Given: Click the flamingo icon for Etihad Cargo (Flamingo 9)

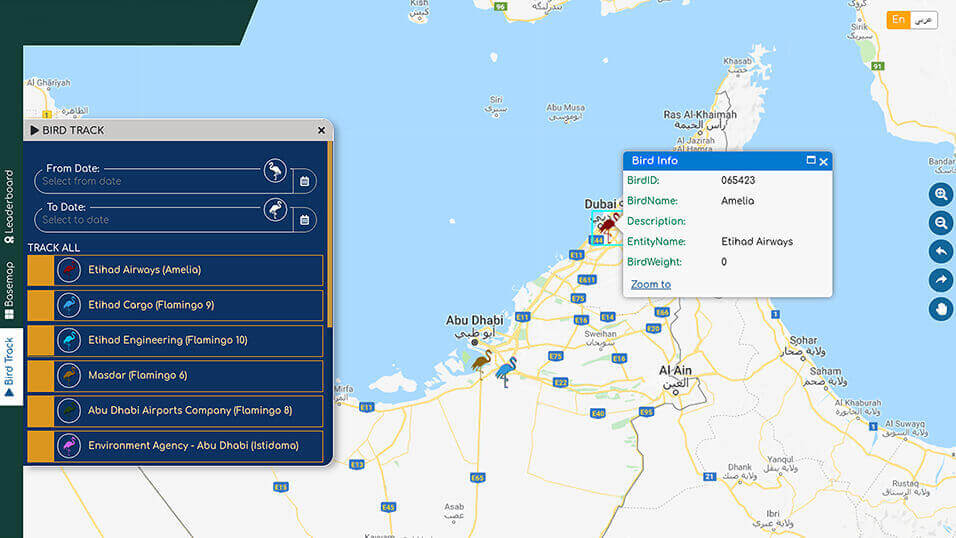Looking at the screenshot, I should click(69, 305).
